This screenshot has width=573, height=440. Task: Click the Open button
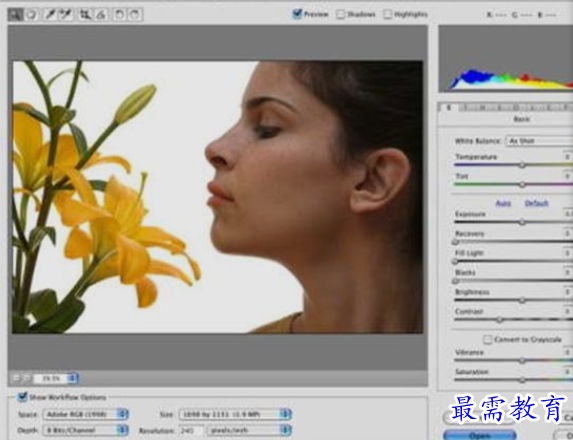click(480, 435)
